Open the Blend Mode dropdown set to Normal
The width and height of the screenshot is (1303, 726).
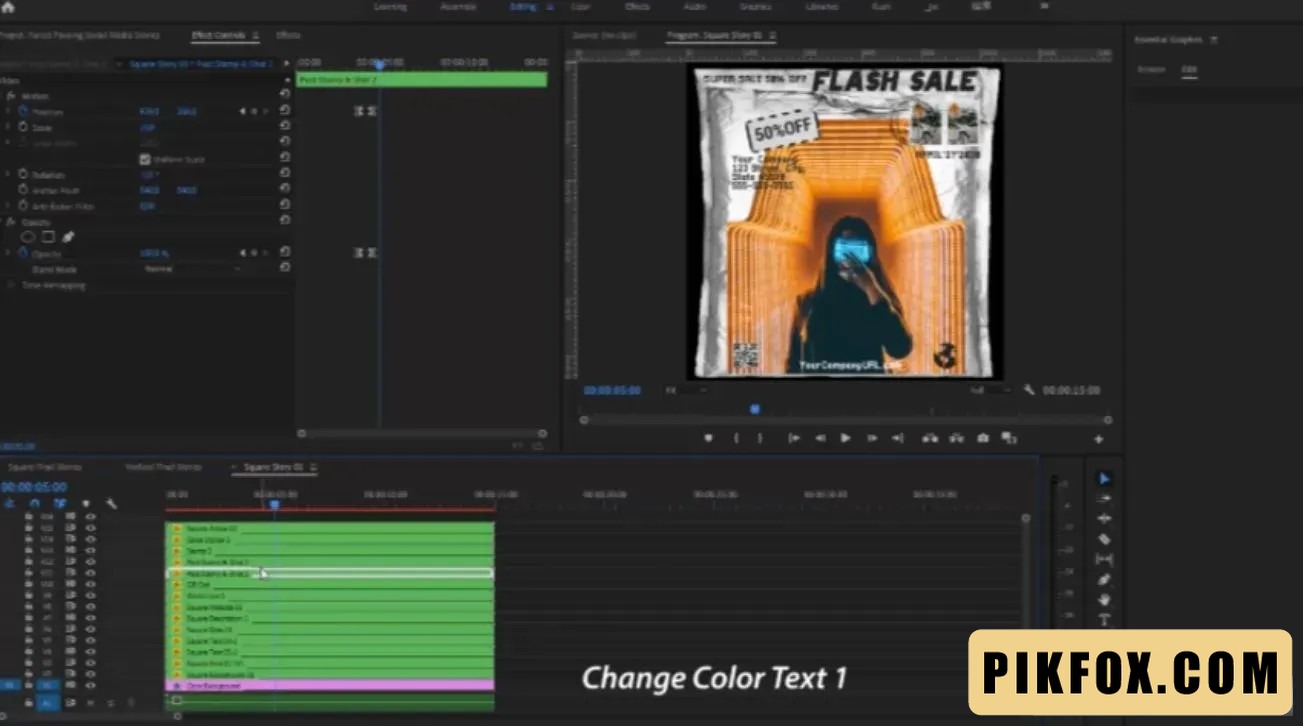point(192,269)
